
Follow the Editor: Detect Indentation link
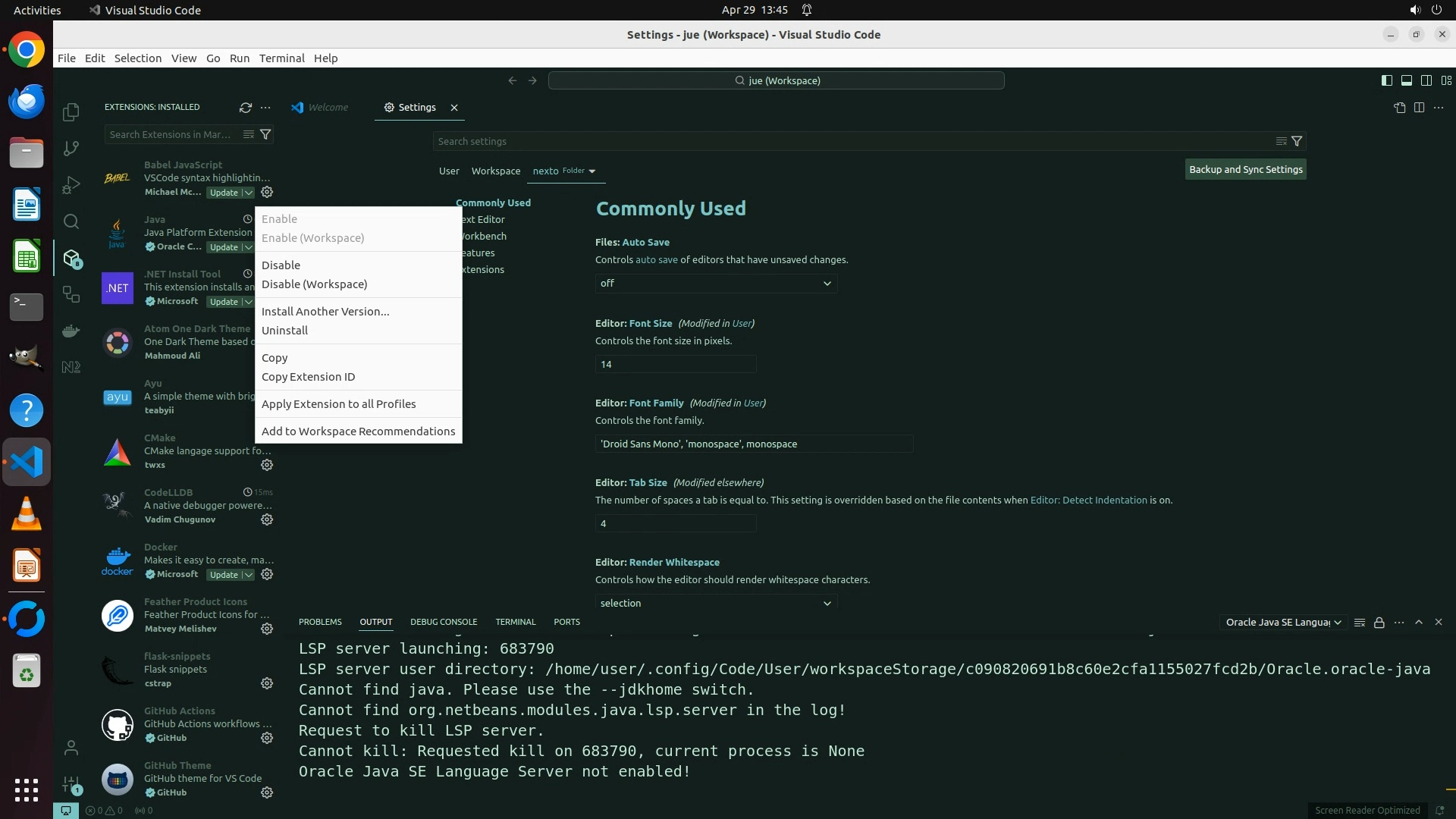tap(1088, 500)
